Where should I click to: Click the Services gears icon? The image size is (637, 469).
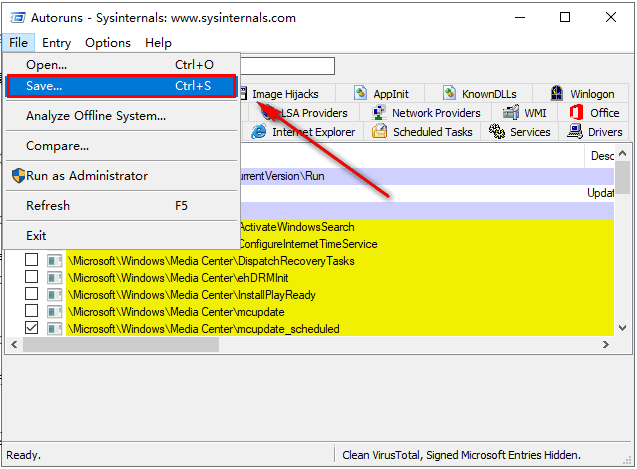click(496, 131)
